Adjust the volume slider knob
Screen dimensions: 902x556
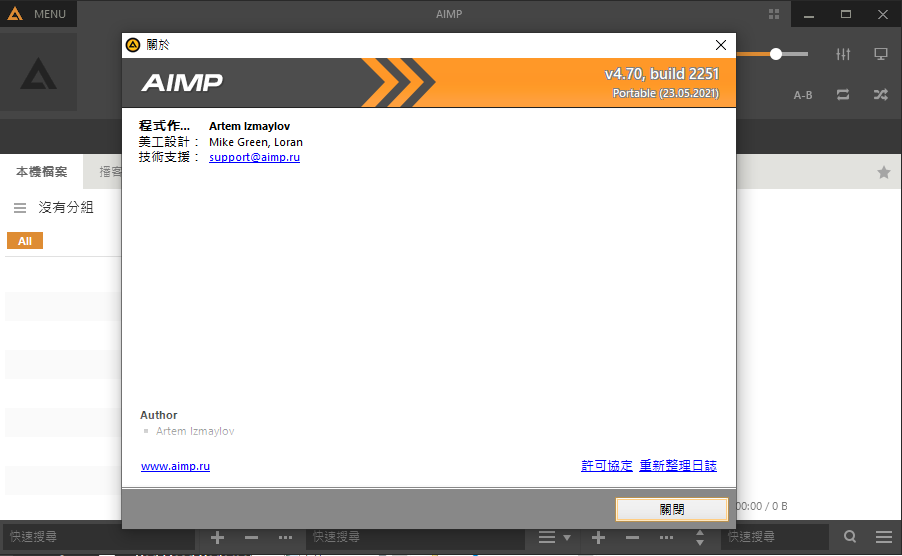coord(776,54)
